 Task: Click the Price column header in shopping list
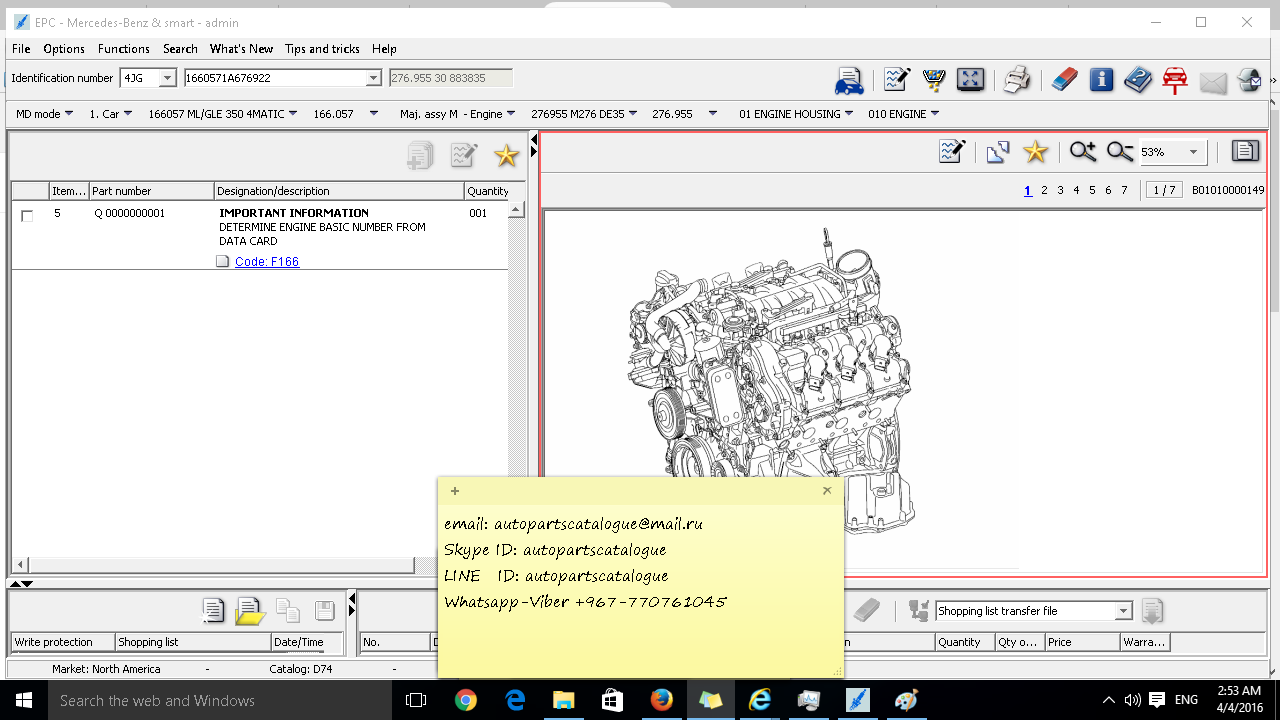click(1081, 642)
